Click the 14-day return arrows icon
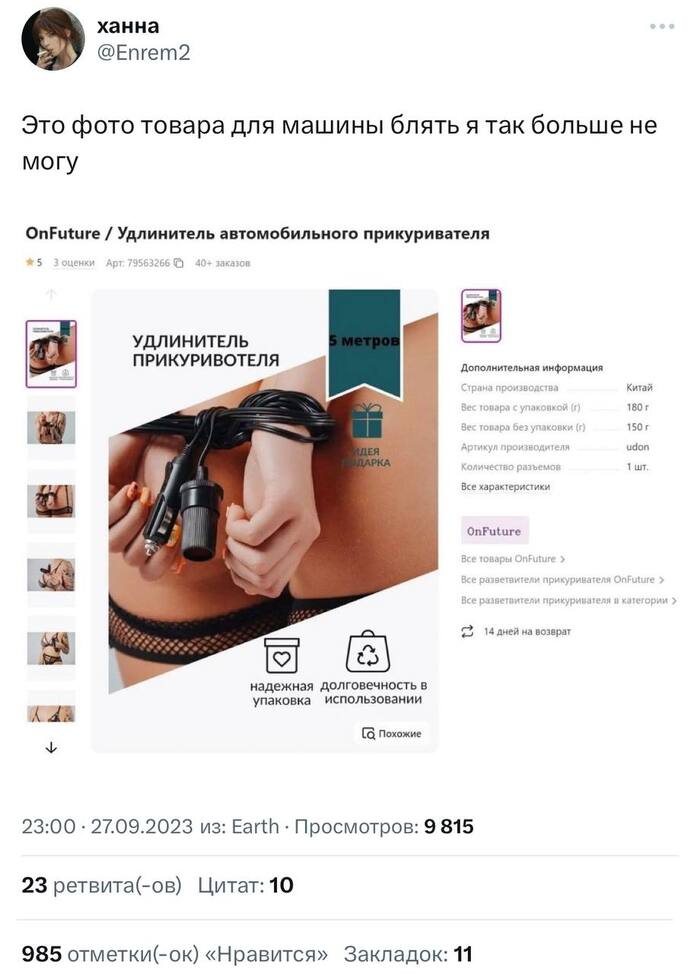Screen dimensions: 700x974 466,632
